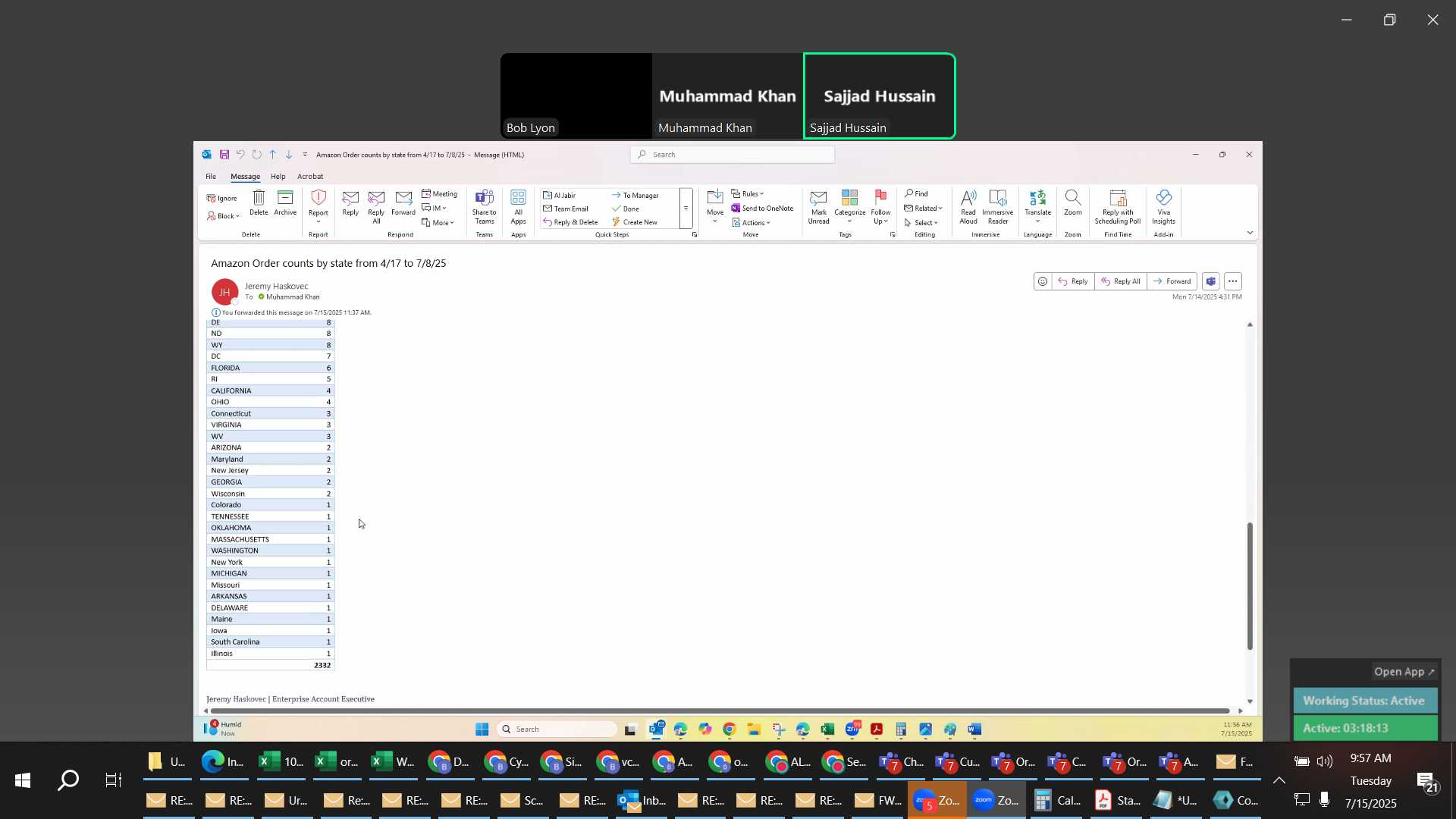Click the Team Email quick step
The width and height of the screenshot is (1456, 819).
coord(566,209)
